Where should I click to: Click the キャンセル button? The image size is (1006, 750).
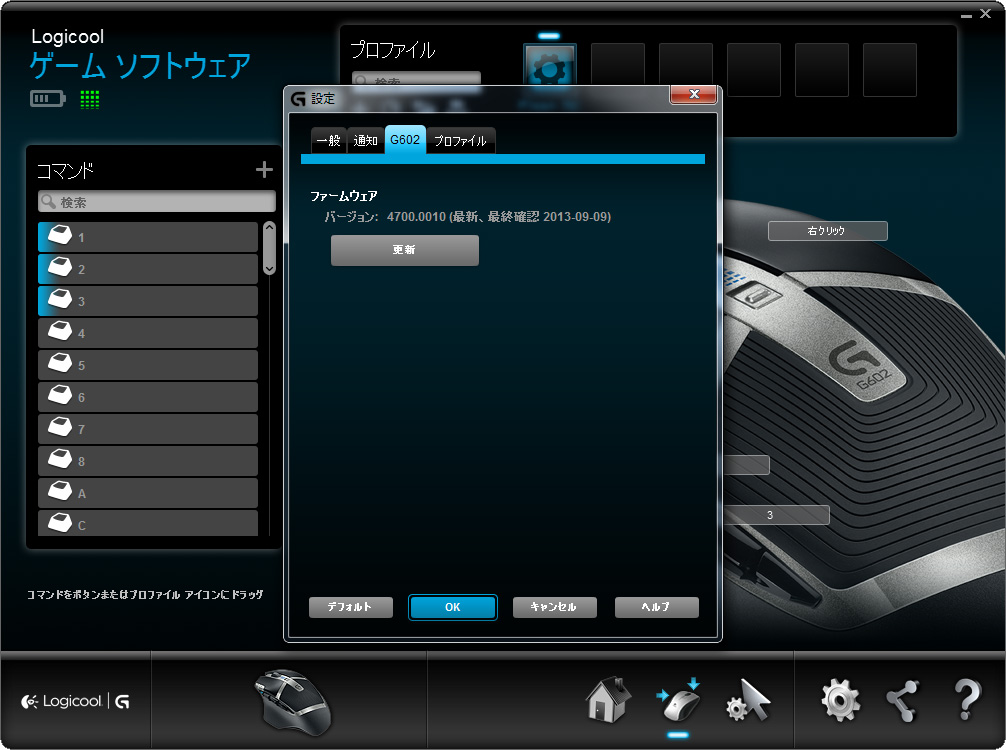point(555,607)
